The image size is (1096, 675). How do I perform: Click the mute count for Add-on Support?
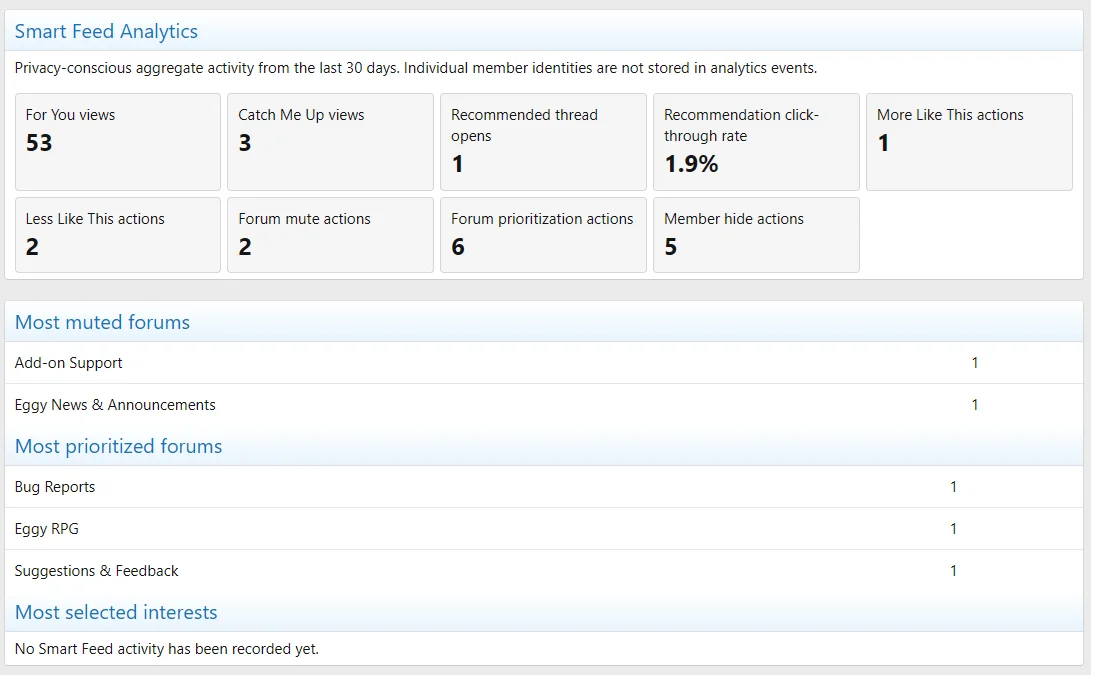975,363
